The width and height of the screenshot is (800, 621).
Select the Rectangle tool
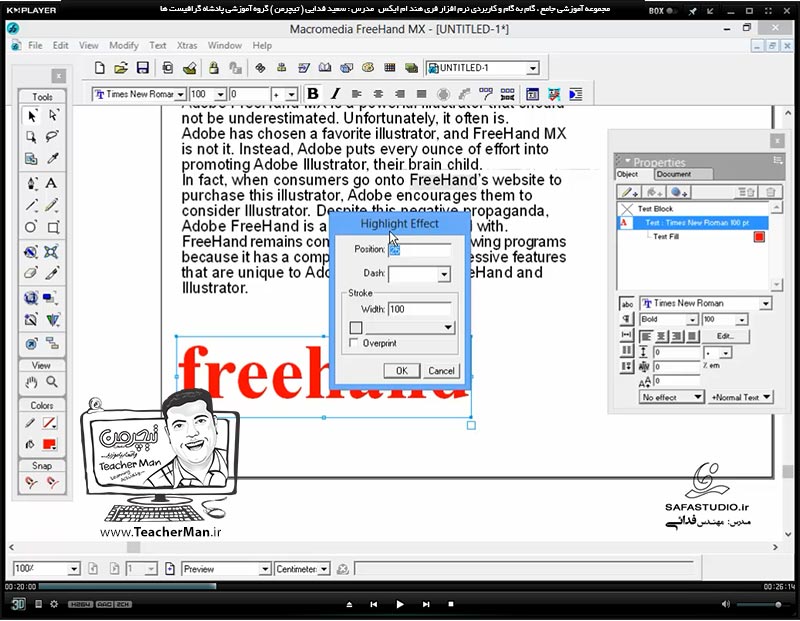pos(53,227)
